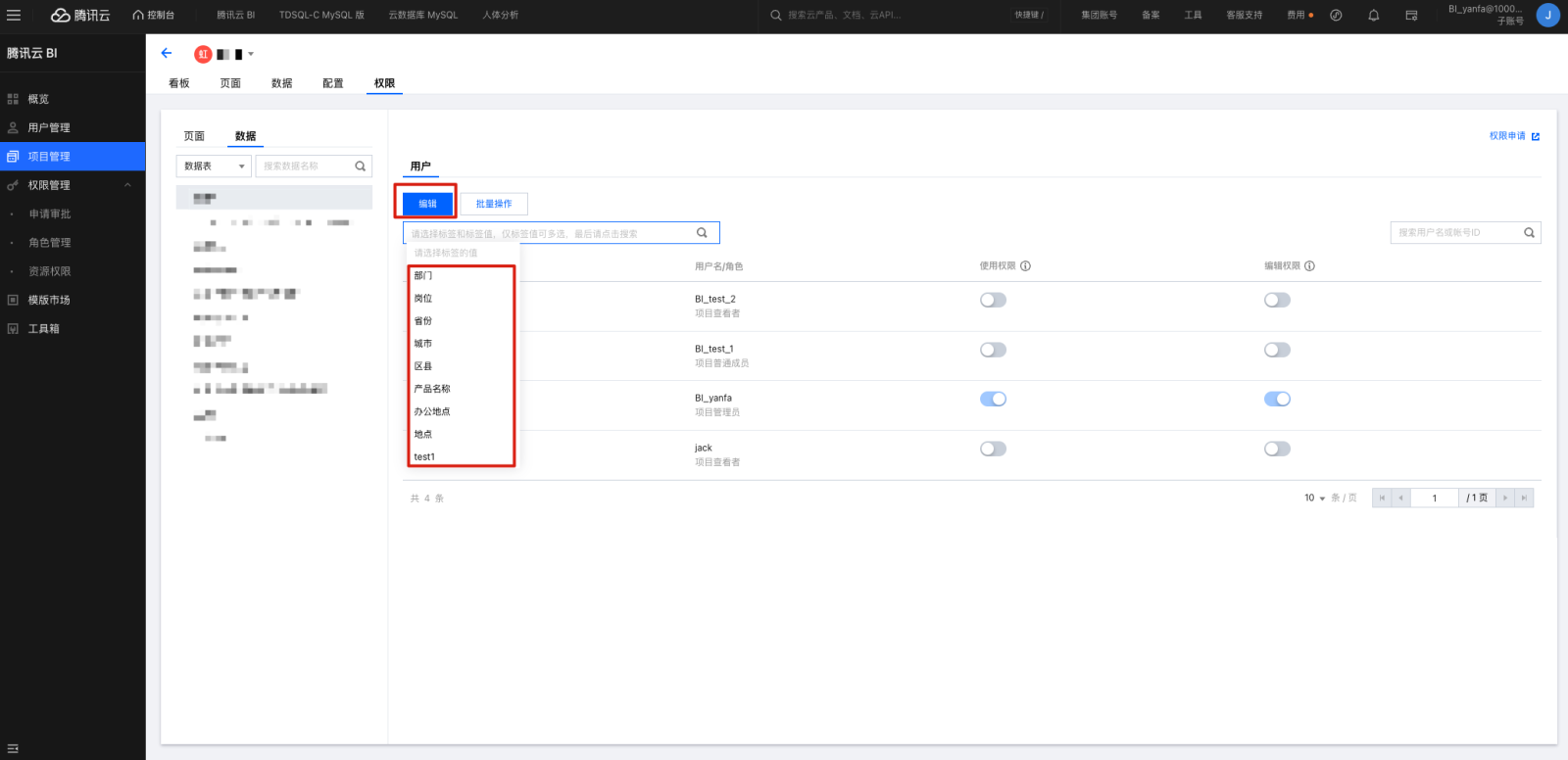Viewport: 1568px width, 760px height.
Task: Click the tag search magnifier icon
Action: point(702,233)
